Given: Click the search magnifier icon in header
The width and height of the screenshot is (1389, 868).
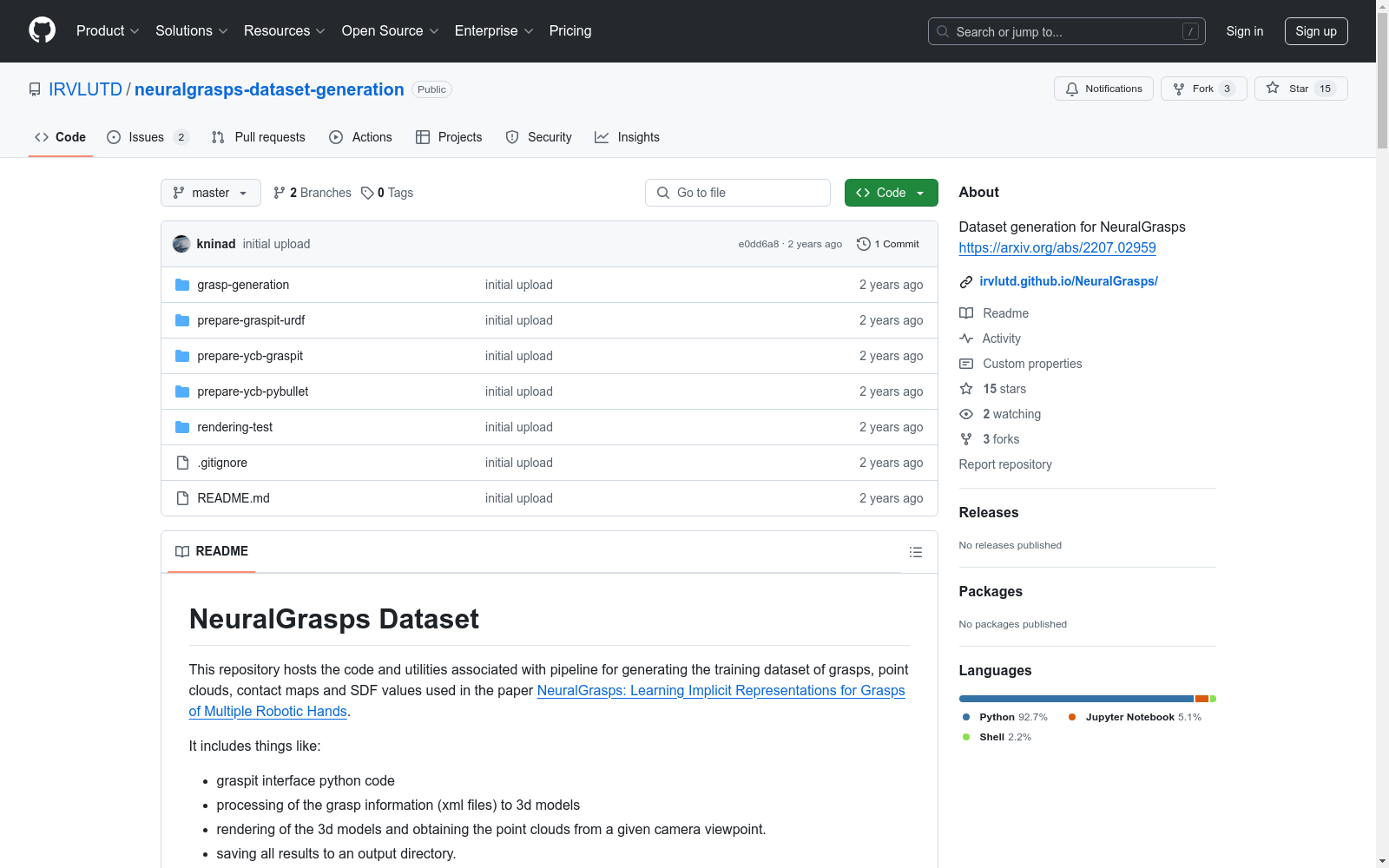Looking at the screenshot, I should click(943, 31).
